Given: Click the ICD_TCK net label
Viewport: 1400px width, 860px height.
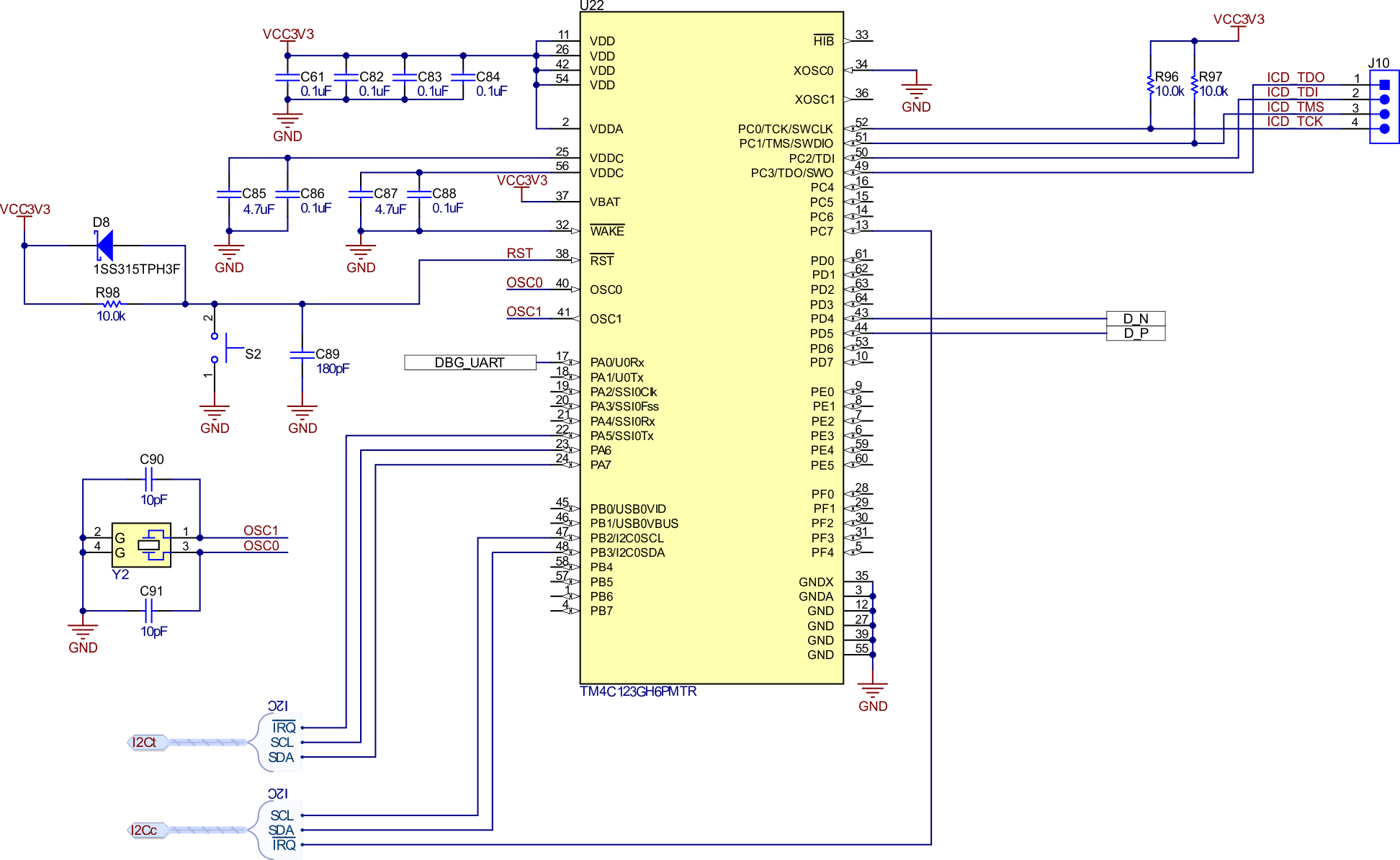Looking at the screenshot, I should point(1295,121).
